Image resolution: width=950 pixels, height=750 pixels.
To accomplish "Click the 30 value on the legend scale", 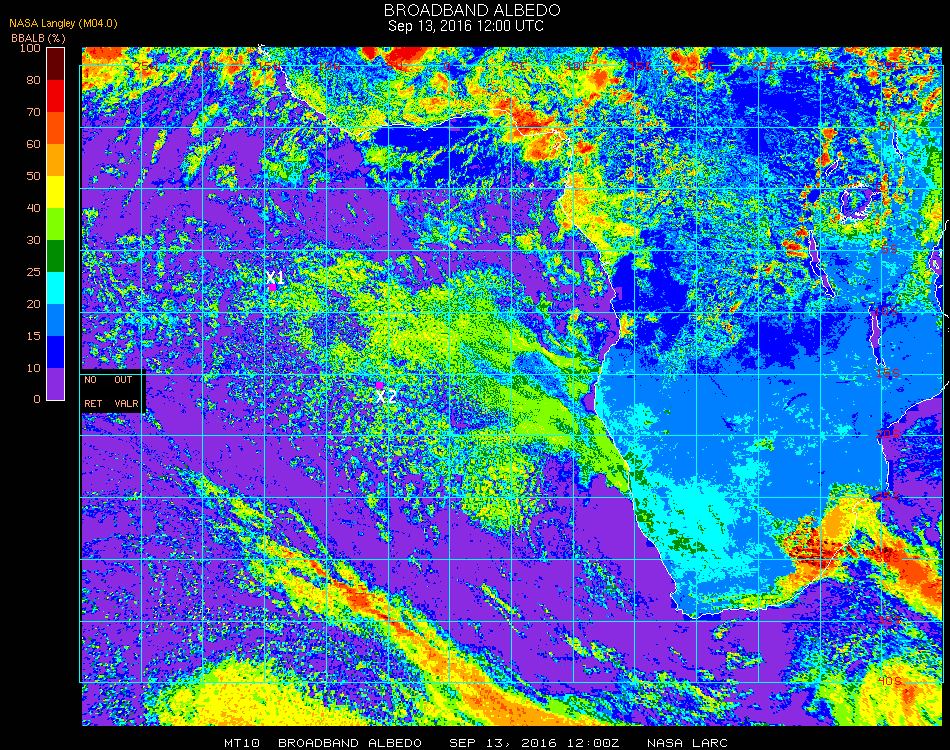I will [x=33, y=241].
